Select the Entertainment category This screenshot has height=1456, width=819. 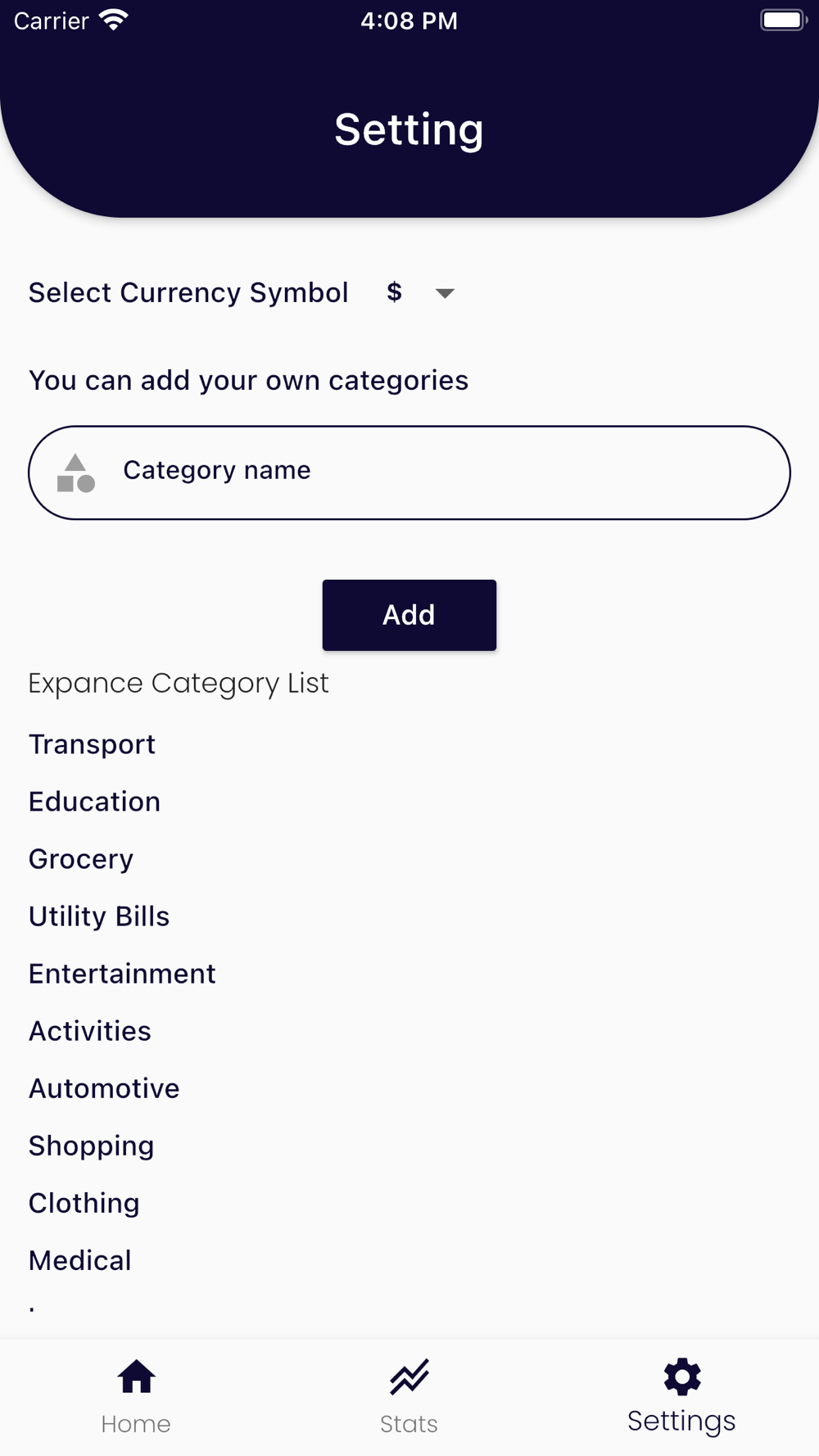(x=122, y=974)
